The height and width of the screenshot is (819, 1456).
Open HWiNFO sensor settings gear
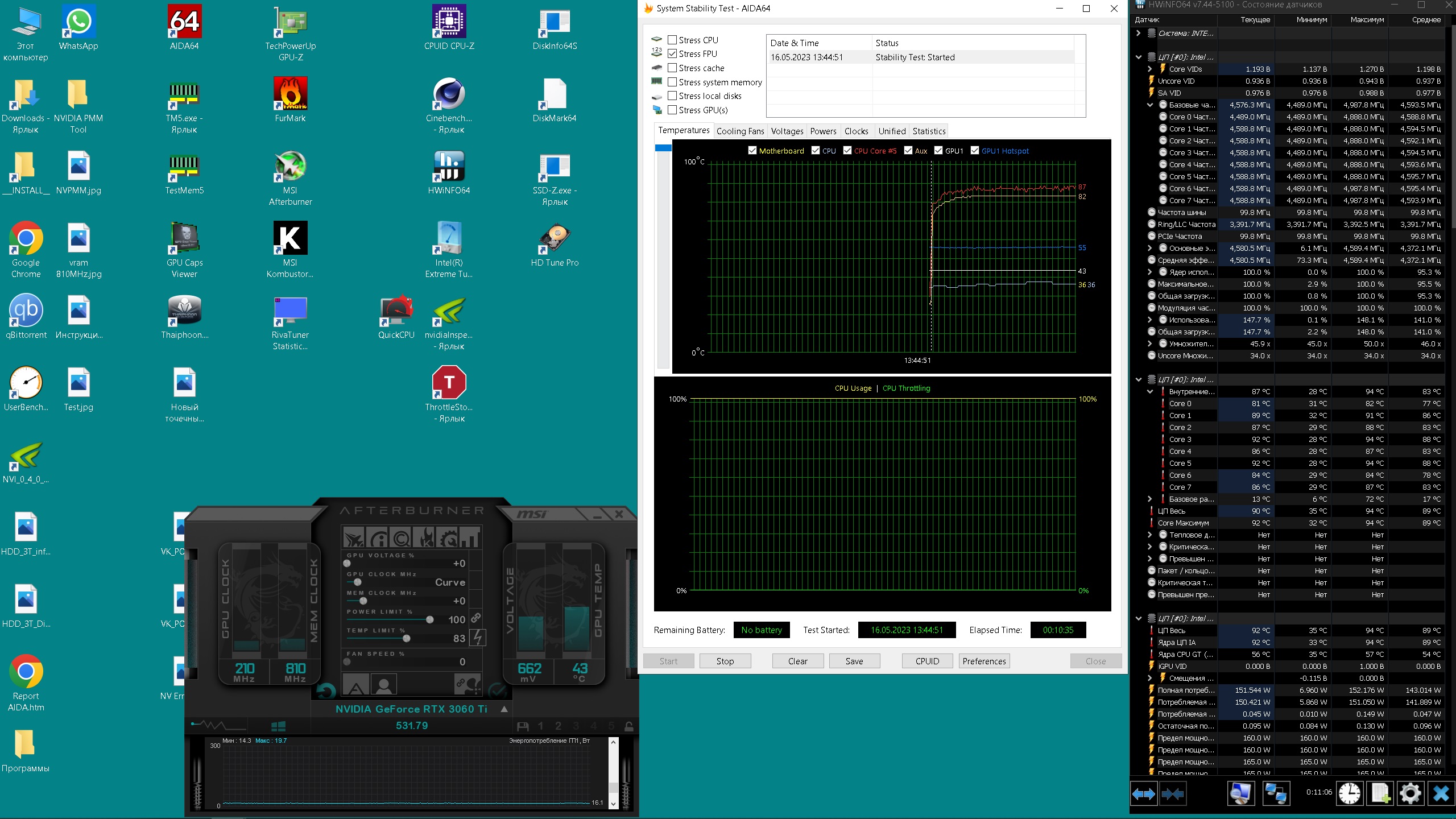[1410, 794]
